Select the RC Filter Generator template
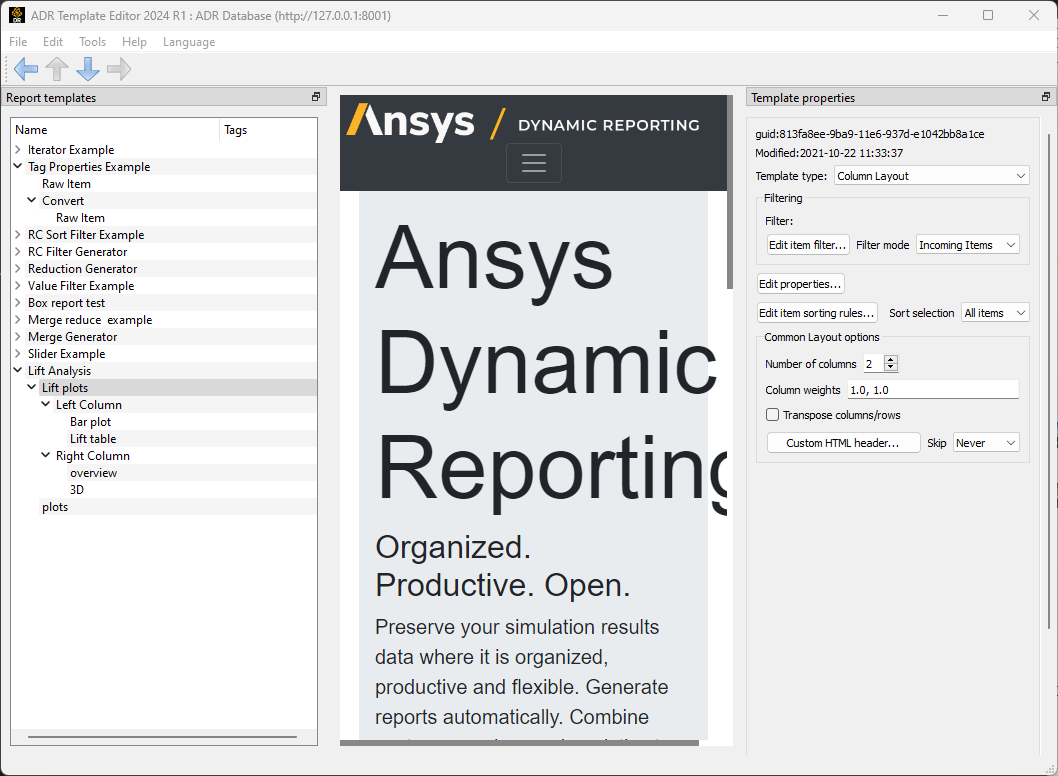This screenshot has height=776, width=1058. [x=78, y=252]
